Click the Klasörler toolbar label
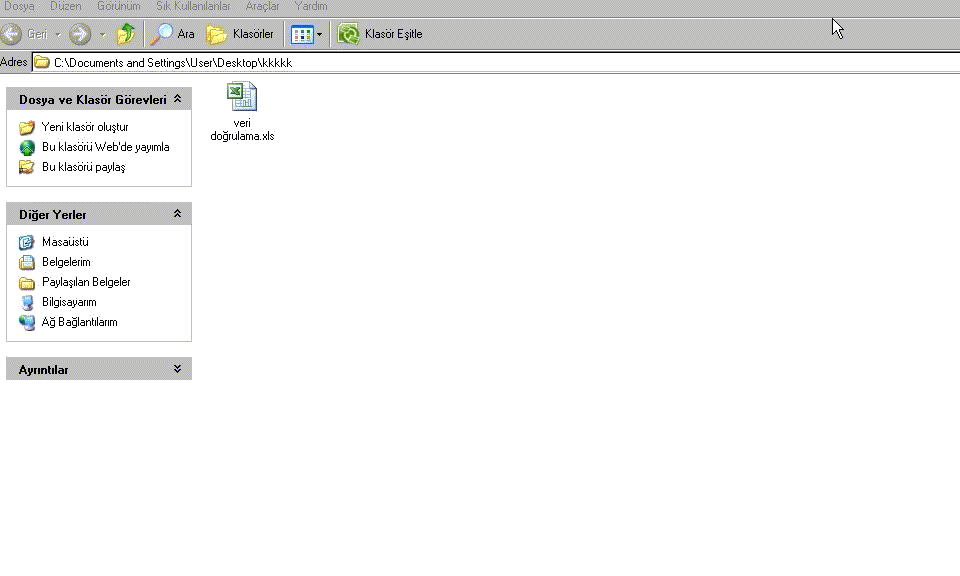This screenshot has width=960, height=576. (253, 34)
